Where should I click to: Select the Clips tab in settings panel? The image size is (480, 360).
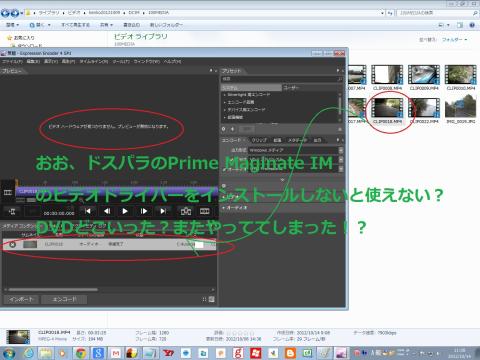coord(259,140)
